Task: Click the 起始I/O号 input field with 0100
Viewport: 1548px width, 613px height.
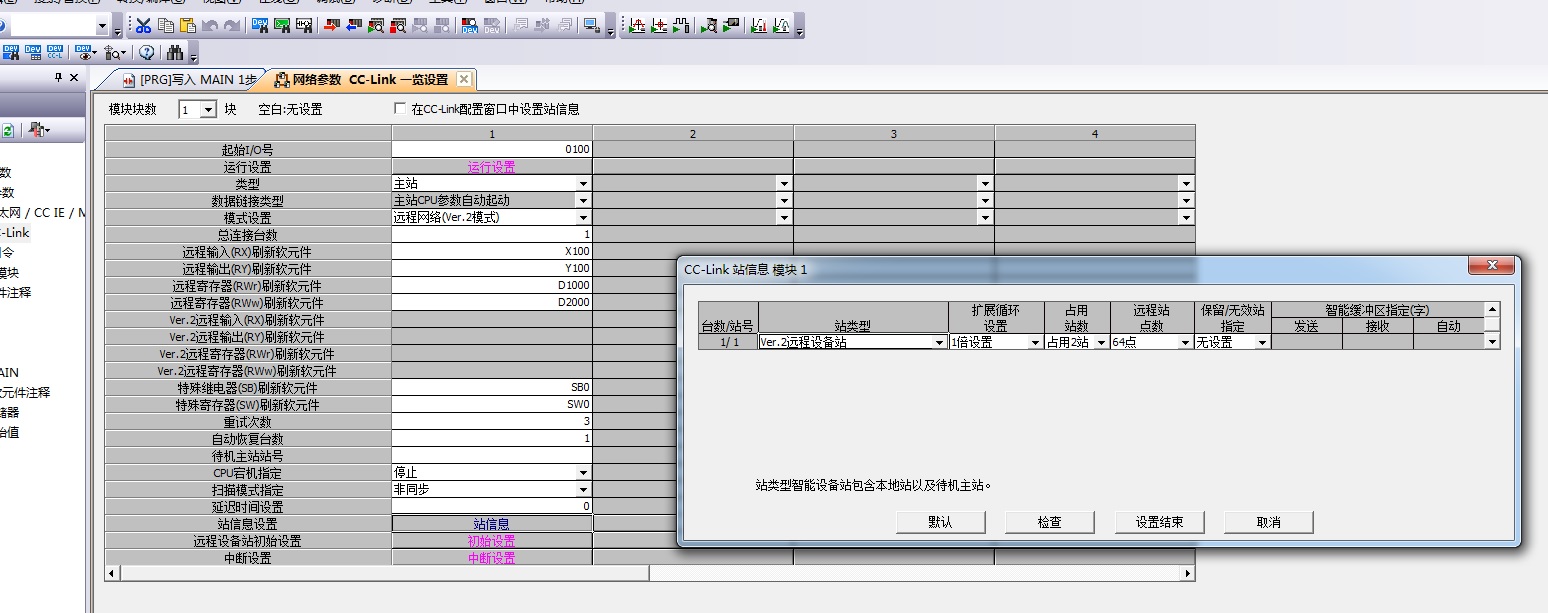Action: 492,150
